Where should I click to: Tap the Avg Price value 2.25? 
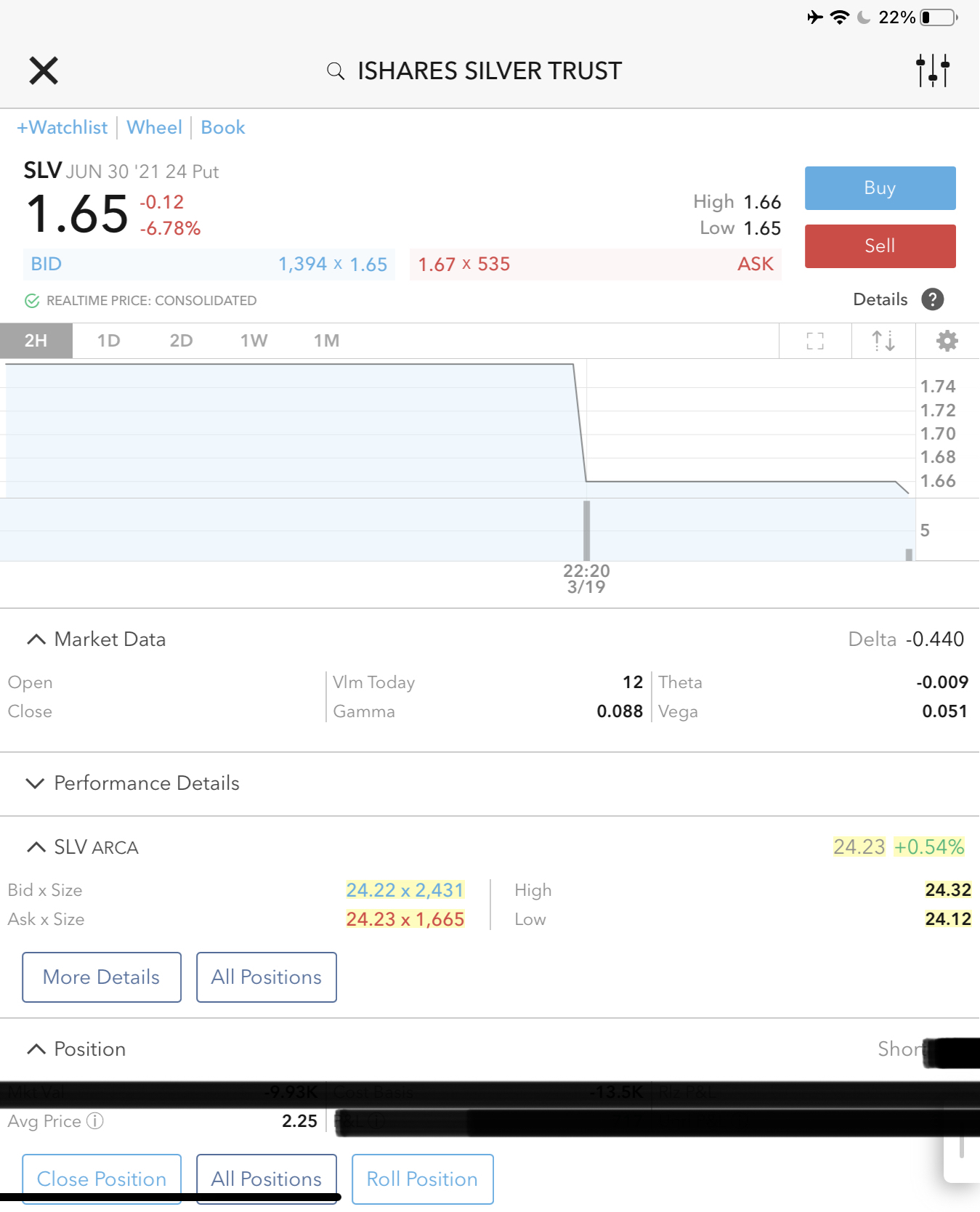click(x=299, y=1121)
